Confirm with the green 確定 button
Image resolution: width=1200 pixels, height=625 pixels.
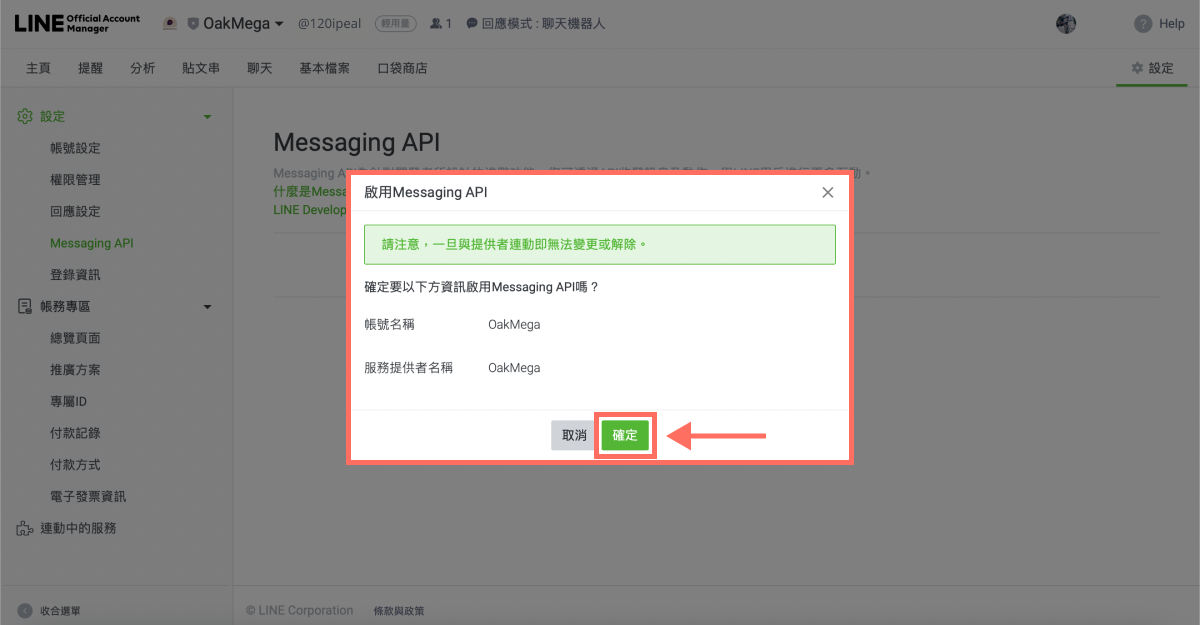click(x=625, y=435)
